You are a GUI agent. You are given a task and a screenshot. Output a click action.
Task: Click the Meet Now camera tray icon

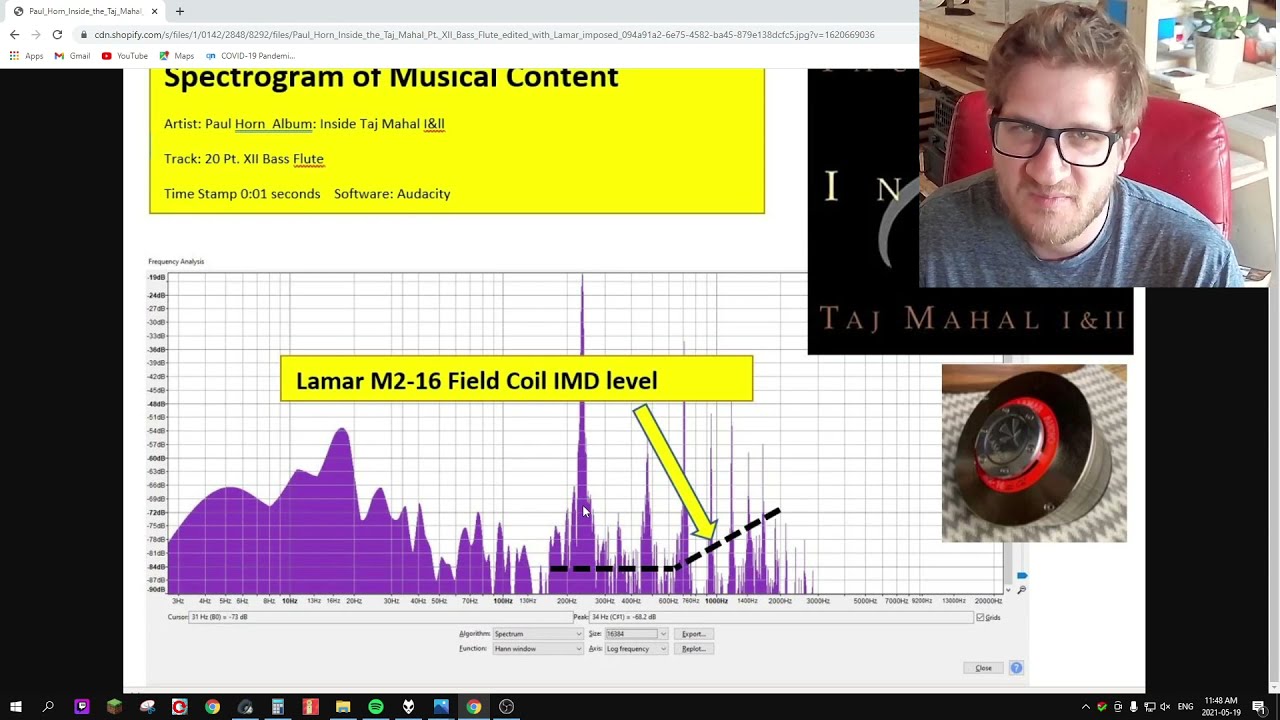tap(1118, 707)
